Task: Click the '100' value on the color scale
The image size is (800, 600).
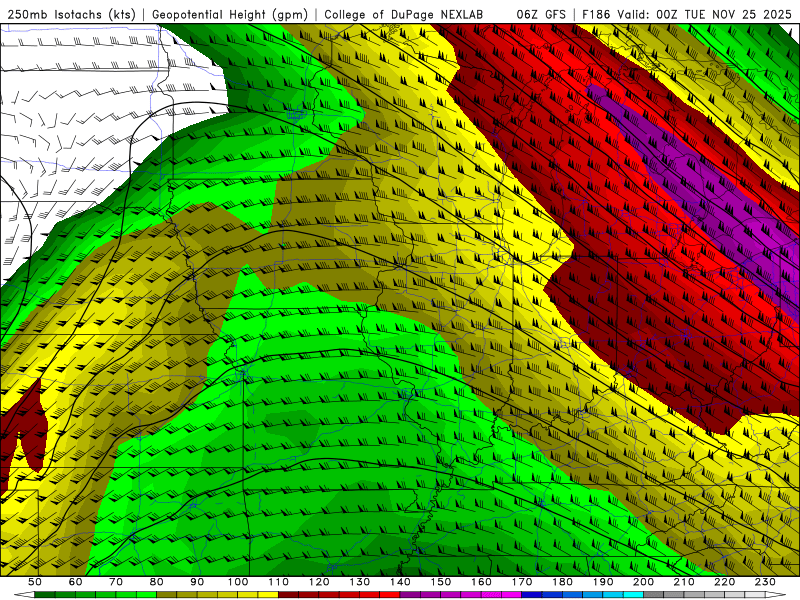Action: tap(238, 582)
